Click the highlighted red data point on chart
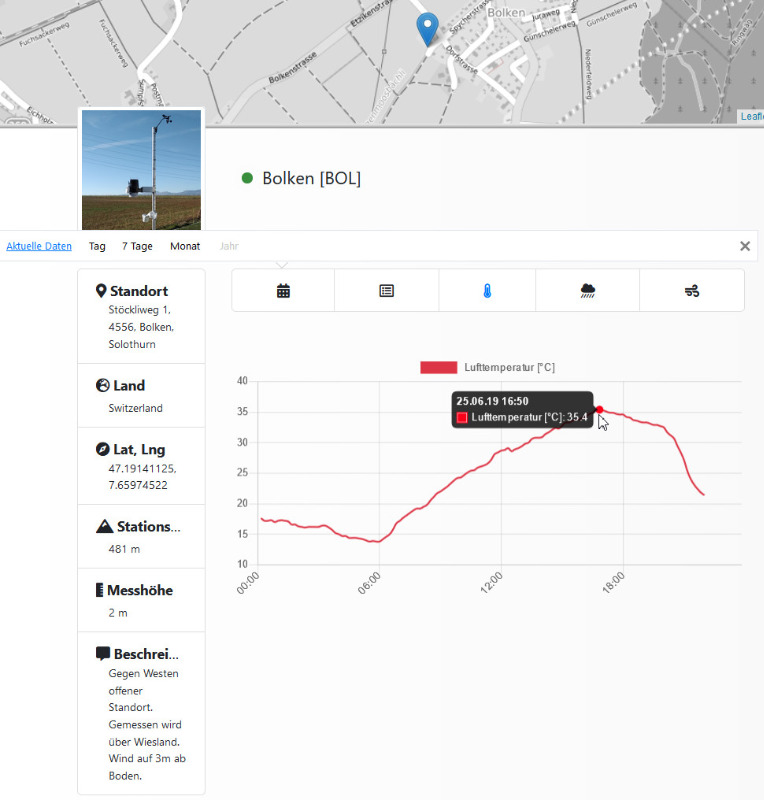 point(599,409)
